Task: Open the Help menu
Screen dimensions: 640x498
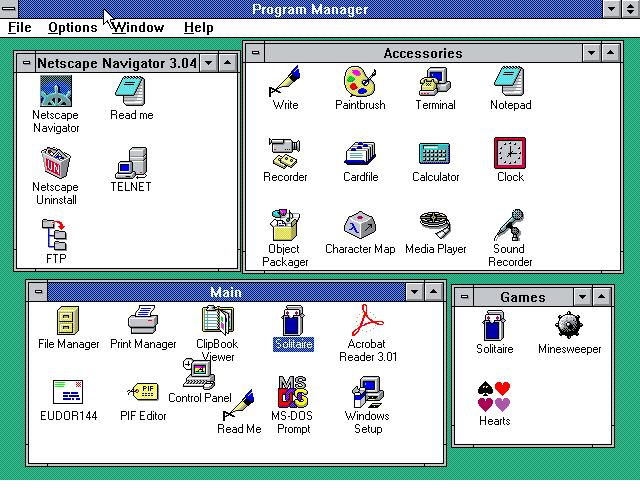Action: (x=198, y=27)
